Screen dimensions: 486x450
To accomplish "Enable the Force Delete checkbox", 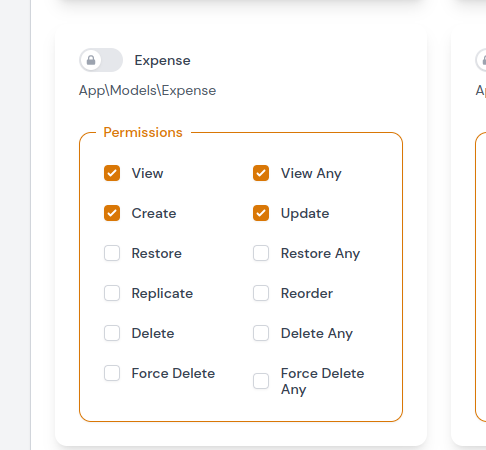I will click(x=112, y=373).
